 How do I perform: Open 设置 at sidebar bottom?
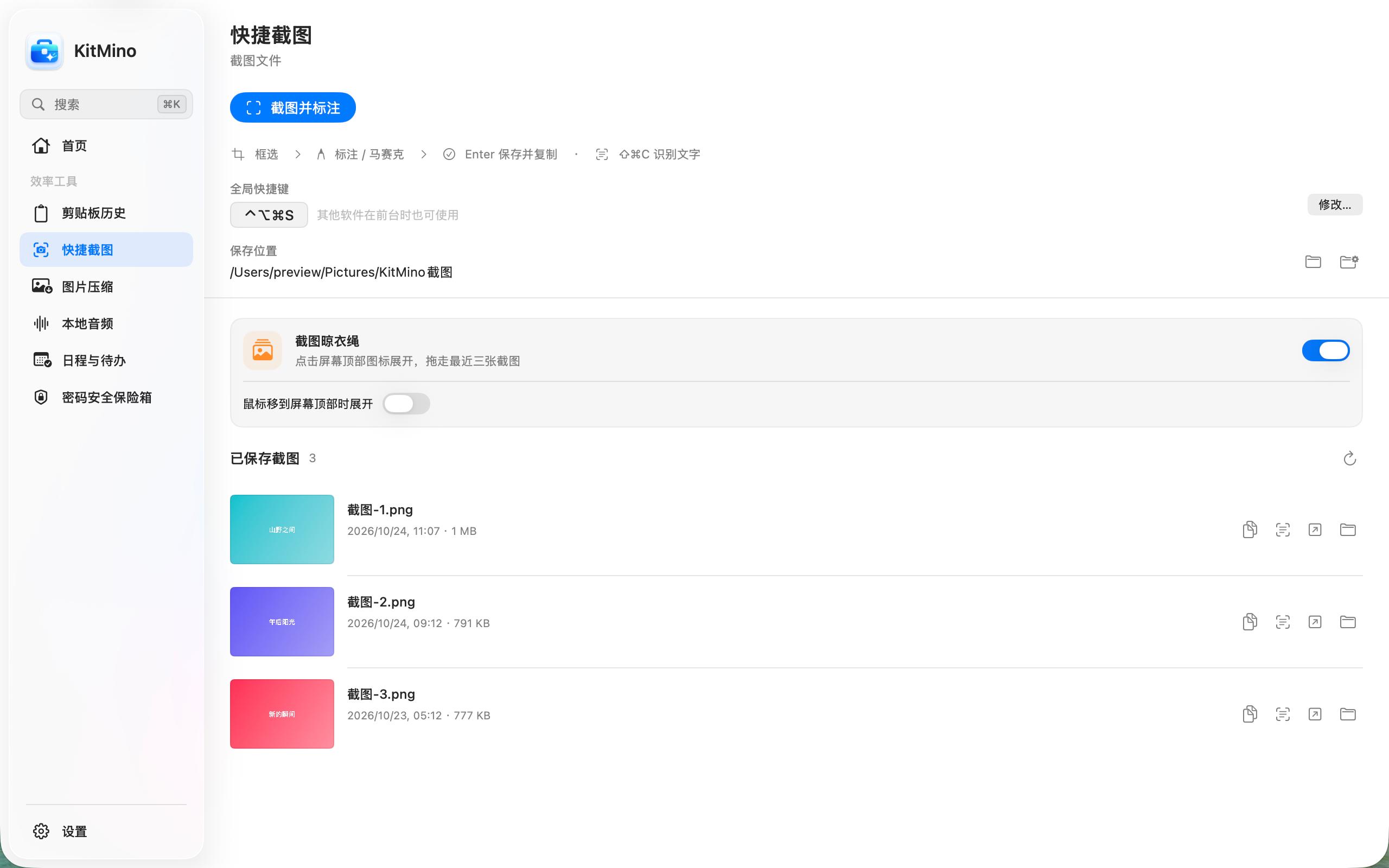point(106,831)
